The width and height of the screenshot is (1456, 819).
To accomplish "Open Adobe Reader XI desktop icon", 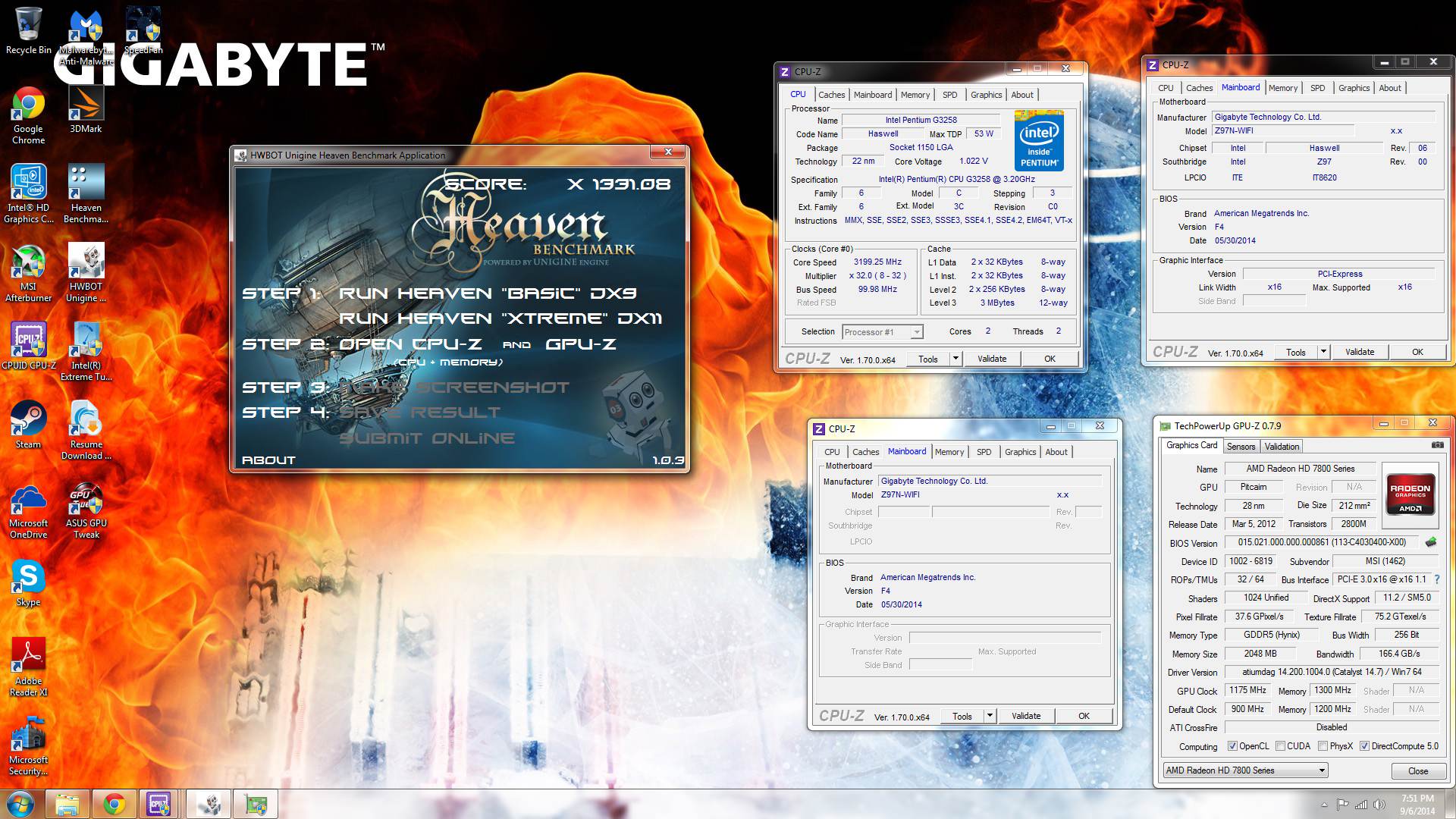I will click(x=29, y=667).
